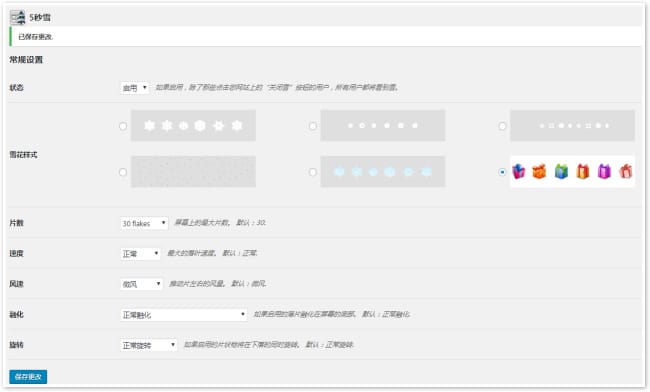Viewport: 650px width, 392px height.
Task: Expand the 融化 melting dropdown
Action: pyautogui.click(x=184, y=315)
